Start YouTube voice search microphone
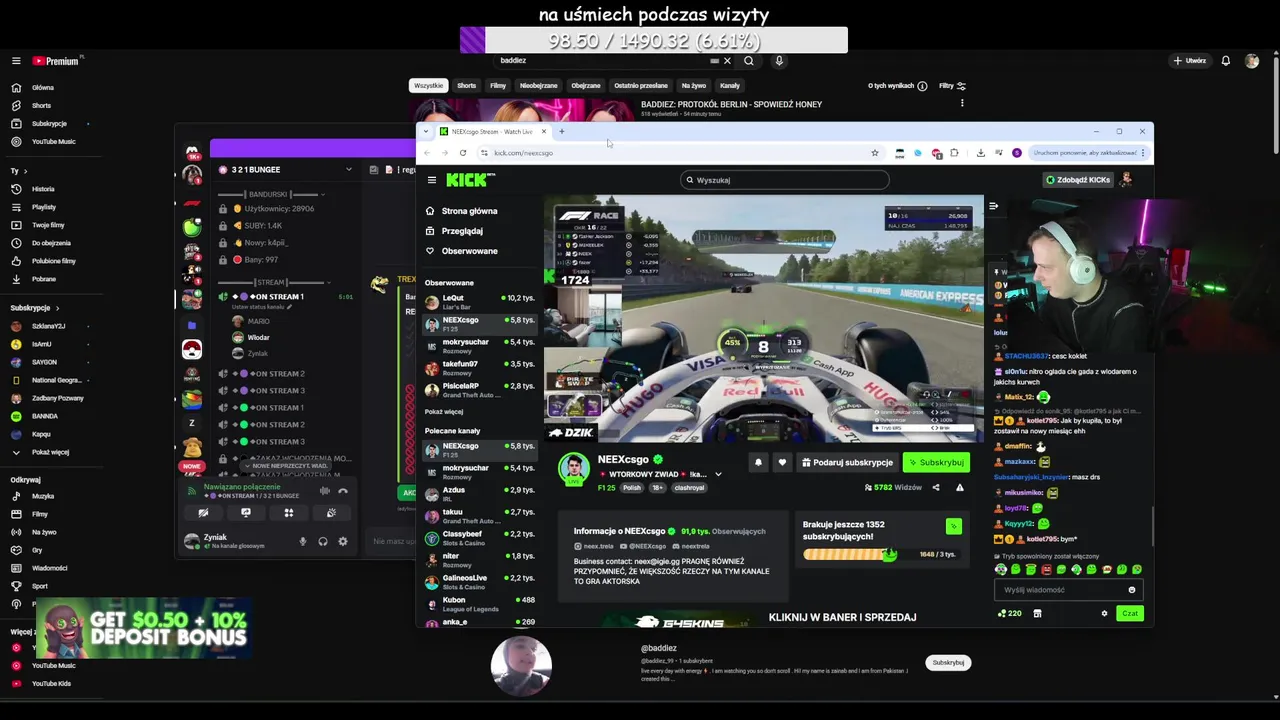 (x=779, y=61)
